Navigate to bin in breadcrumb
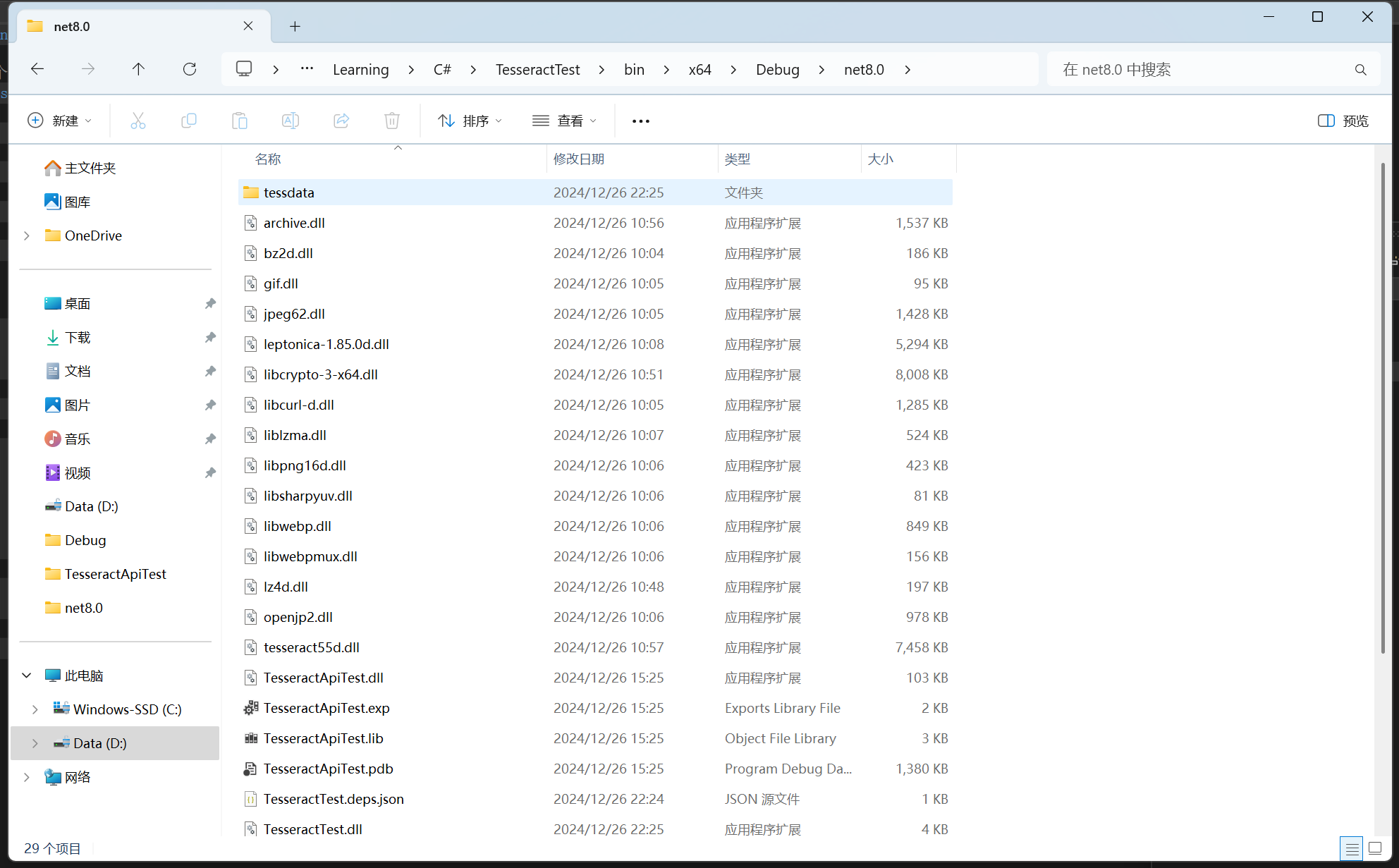 (634, 70)
